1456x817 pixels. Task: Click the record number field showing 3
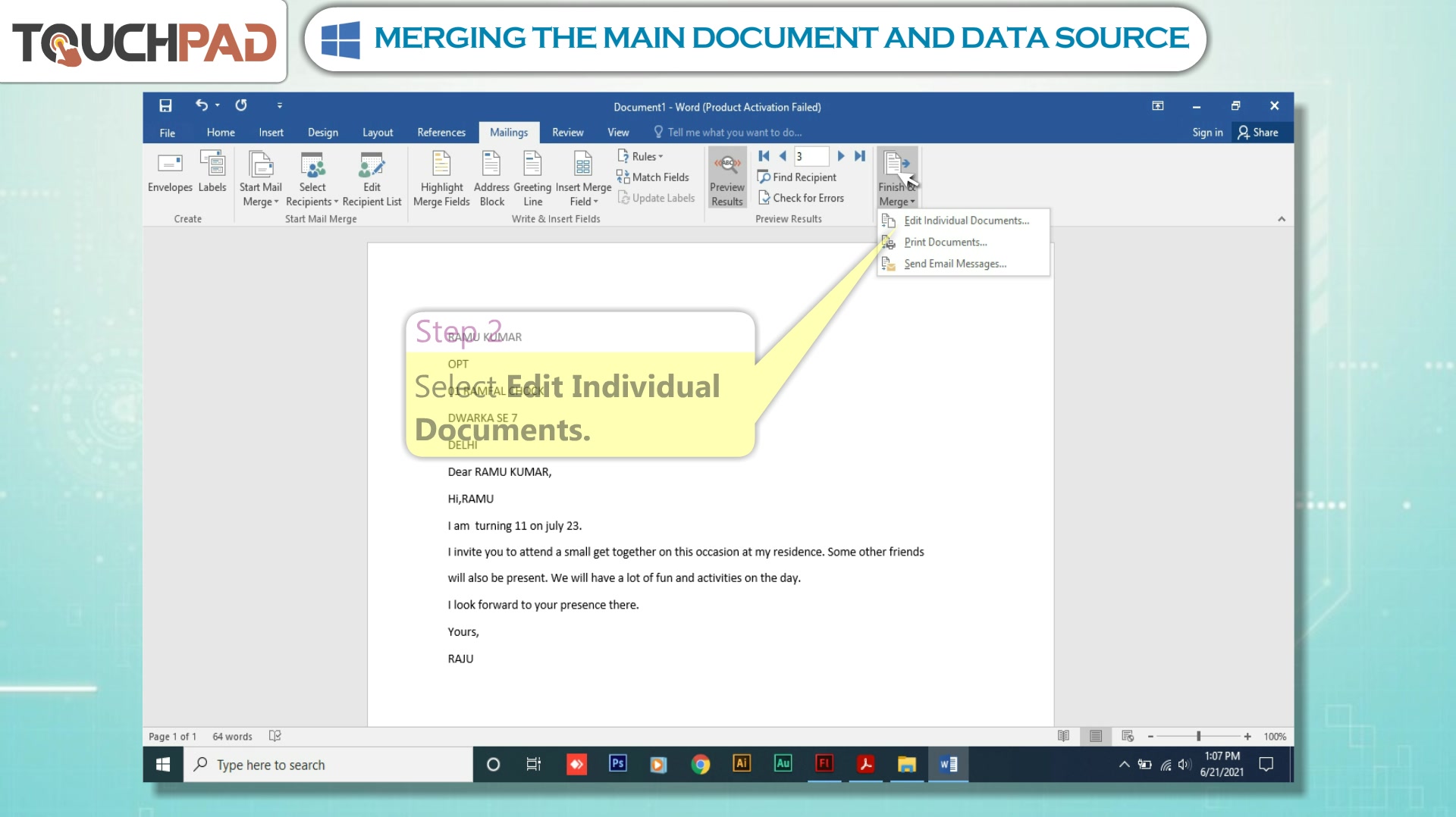pyautogui.click(x=811, y=156)
